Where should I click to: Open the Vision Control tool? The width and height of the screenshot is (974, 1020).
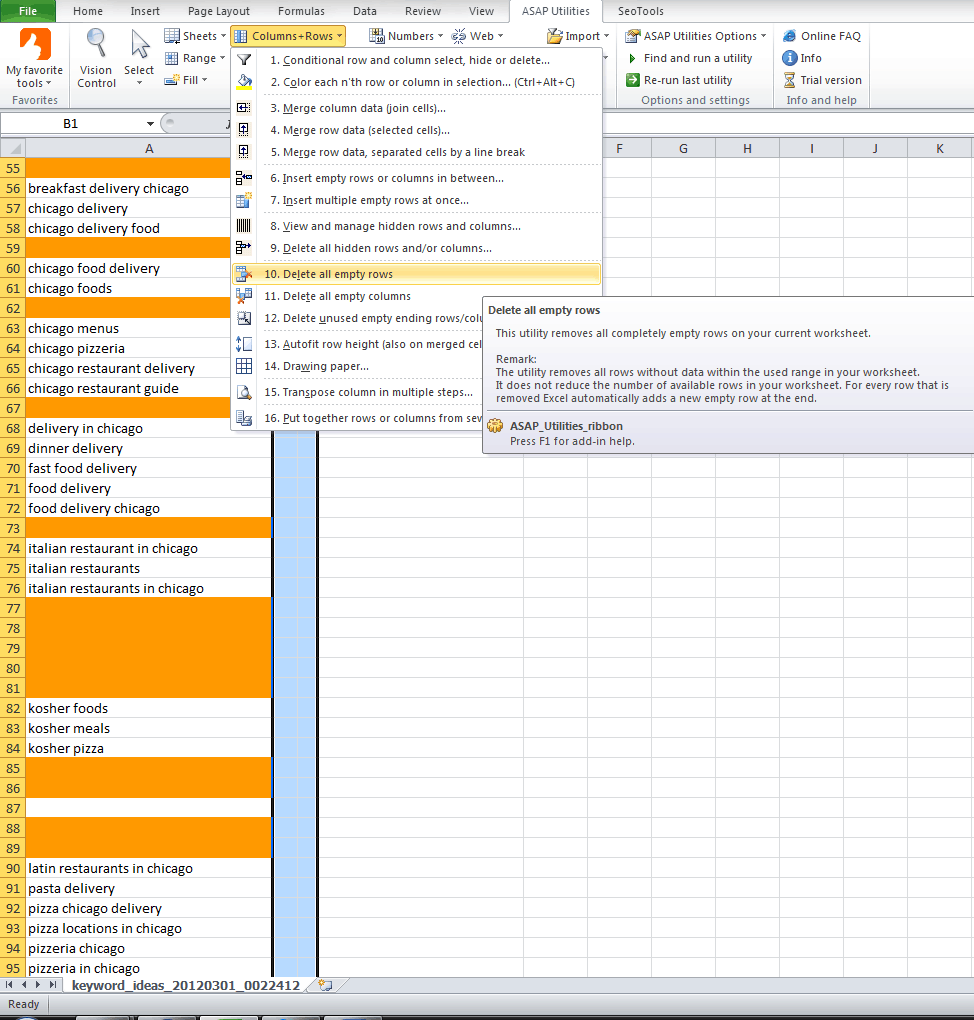click(96, 59)
